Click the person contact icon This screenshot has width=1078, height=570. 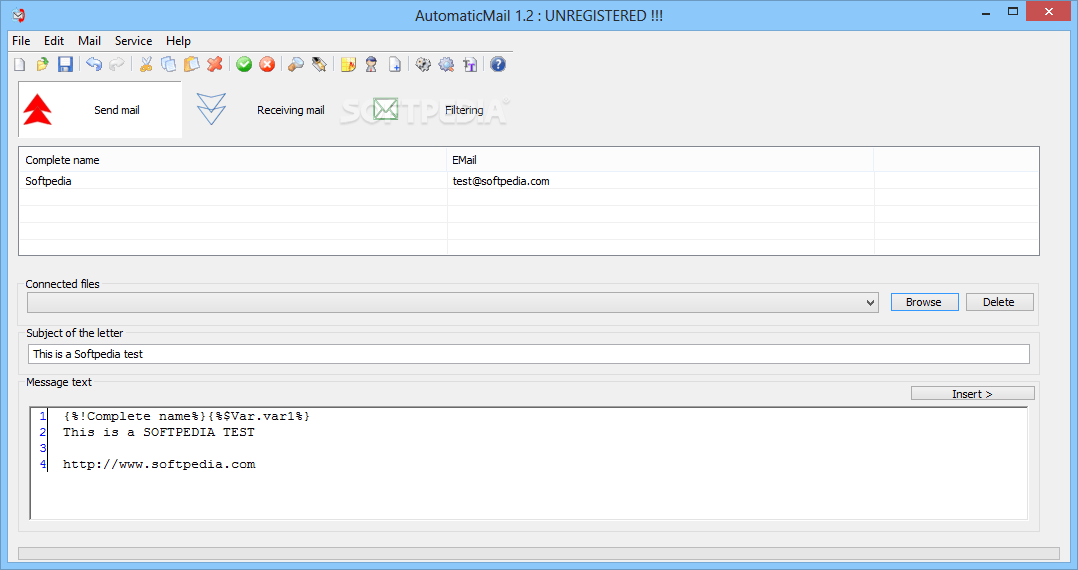click(x=371, y=65)
